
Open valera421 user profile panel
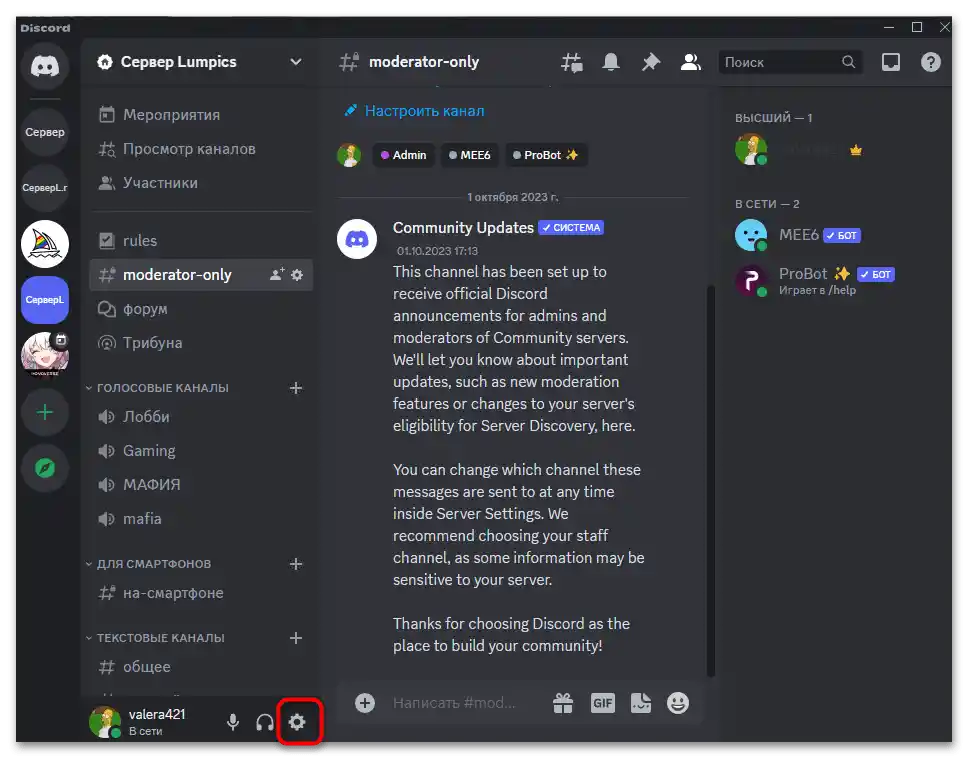pyautogui.click(x=150, y=722)
